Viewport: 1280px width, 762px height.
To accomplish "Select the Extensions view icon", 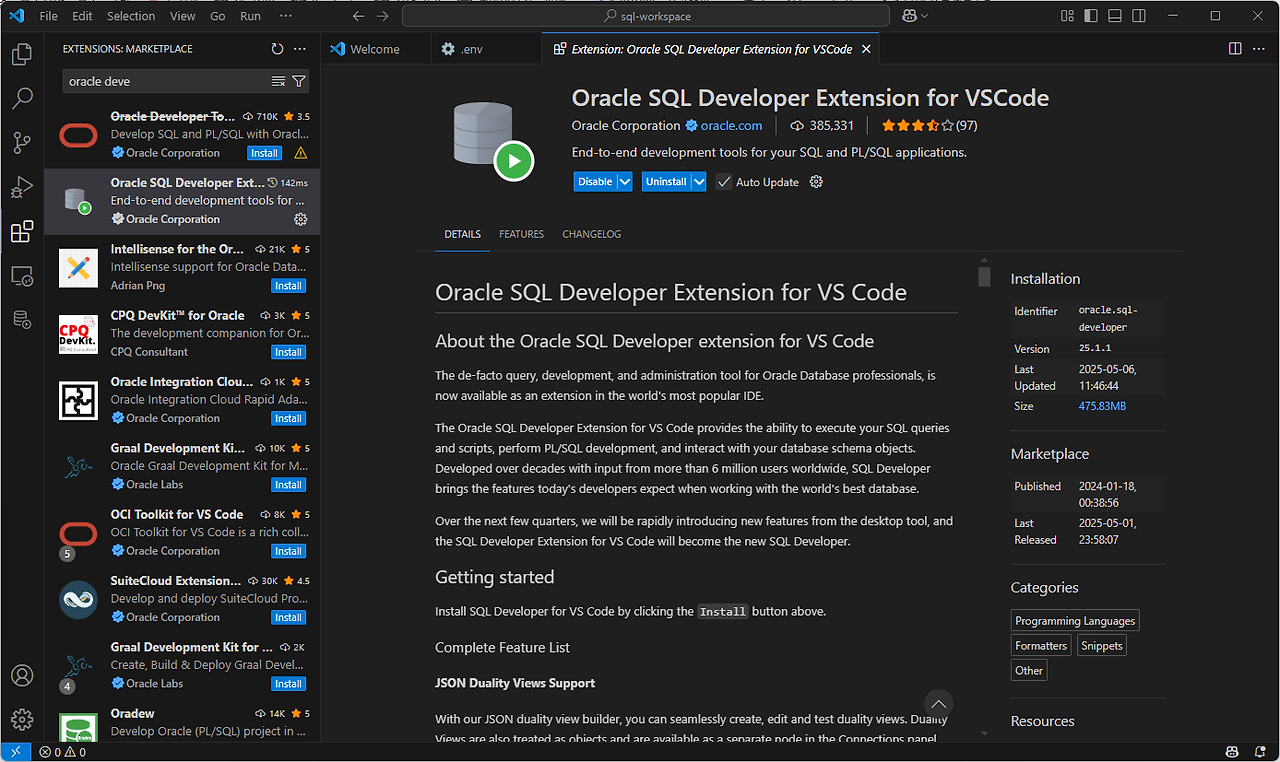I will pos(22,232).
